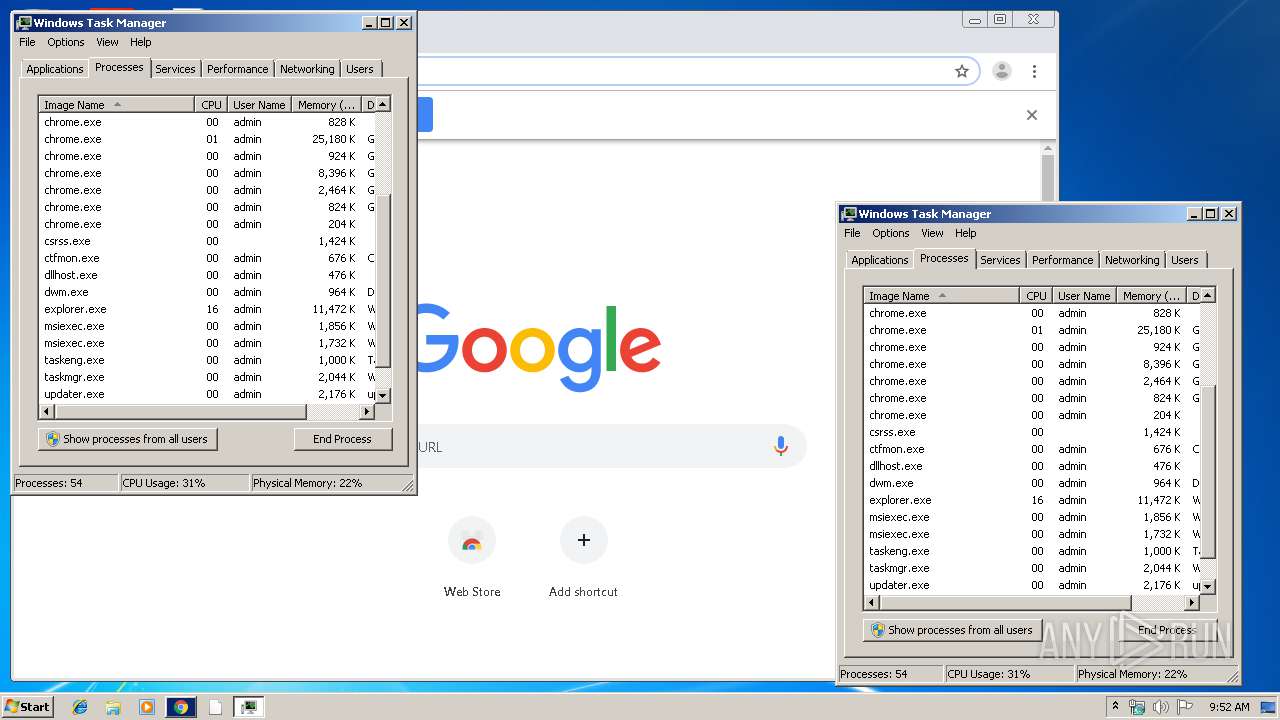
Task: Select updater.exe row in right Task Manager
Action: [1033, 585]
